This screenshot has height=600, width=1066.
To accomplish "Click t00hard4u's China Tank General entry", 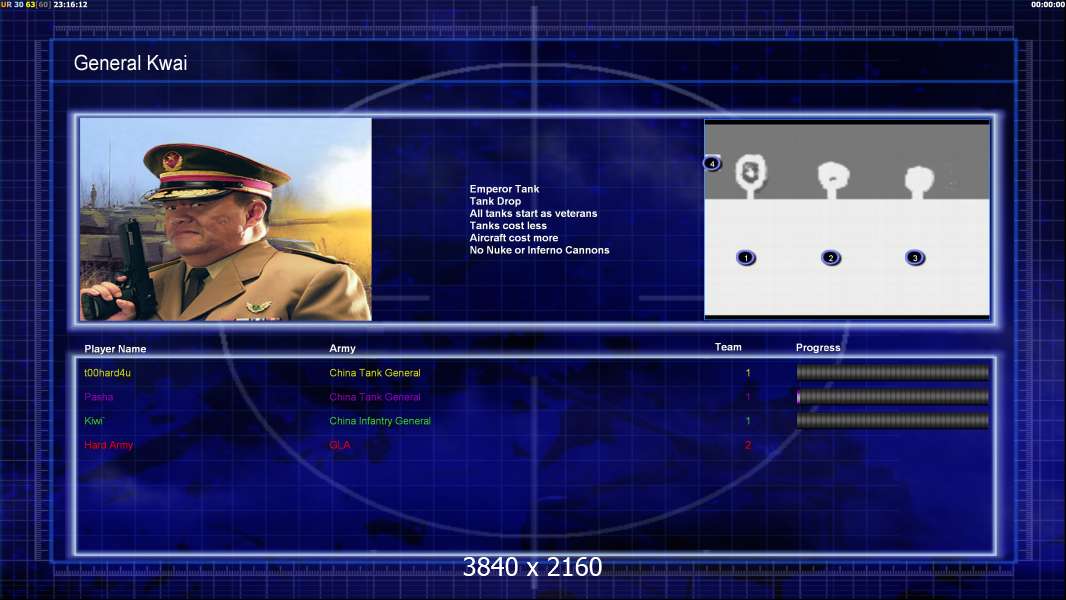I will (x=375, y=372).
